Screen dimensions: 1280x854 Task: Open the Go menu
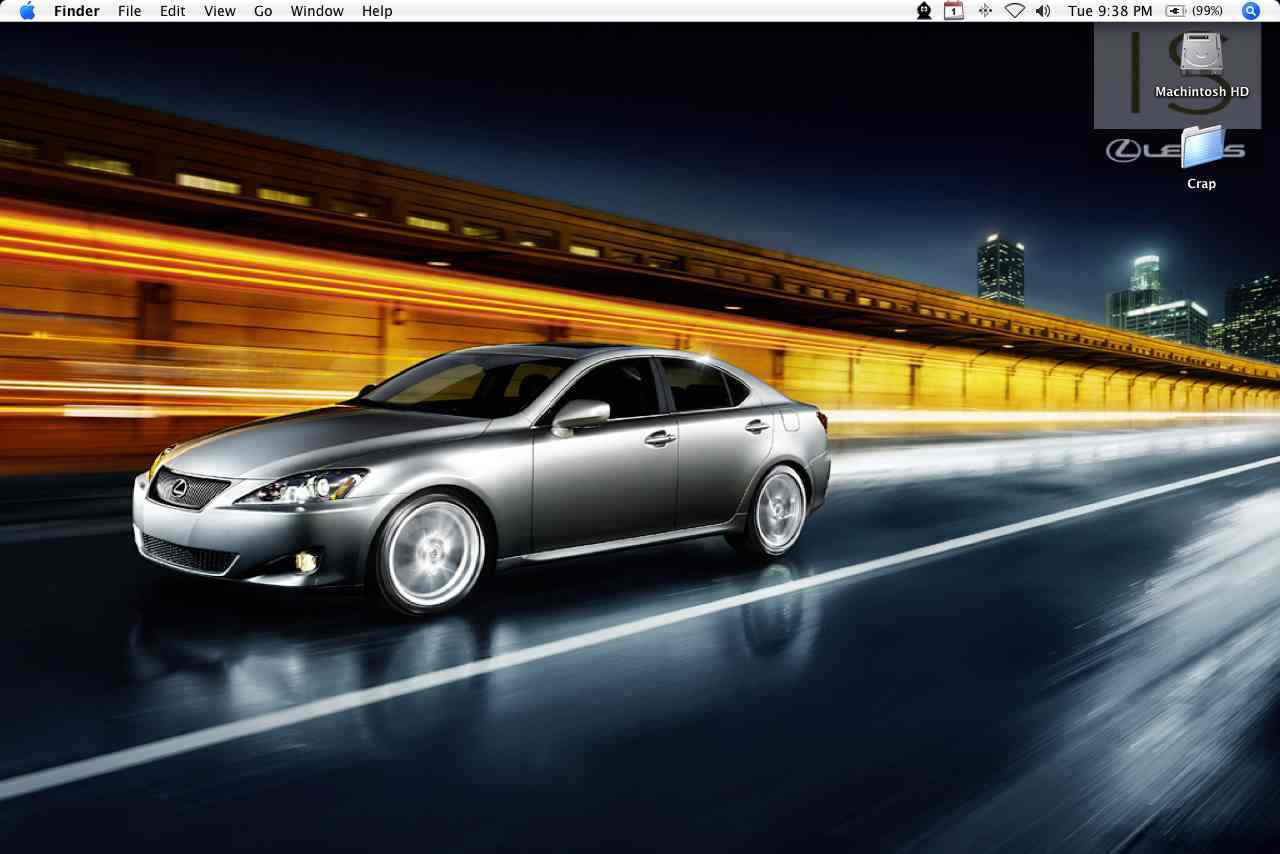(263, 11)
